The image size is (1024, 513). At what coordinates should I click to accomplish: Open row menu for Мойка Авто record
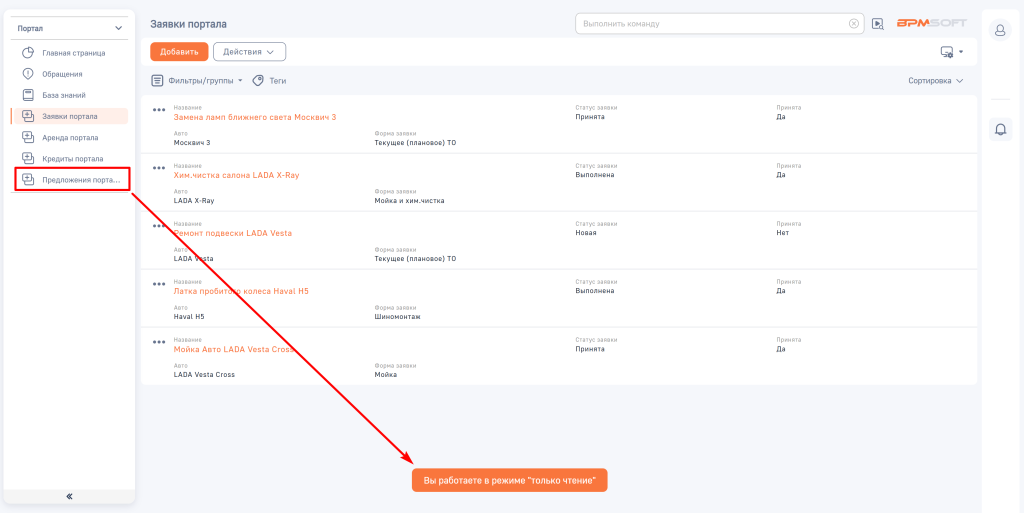159,342
